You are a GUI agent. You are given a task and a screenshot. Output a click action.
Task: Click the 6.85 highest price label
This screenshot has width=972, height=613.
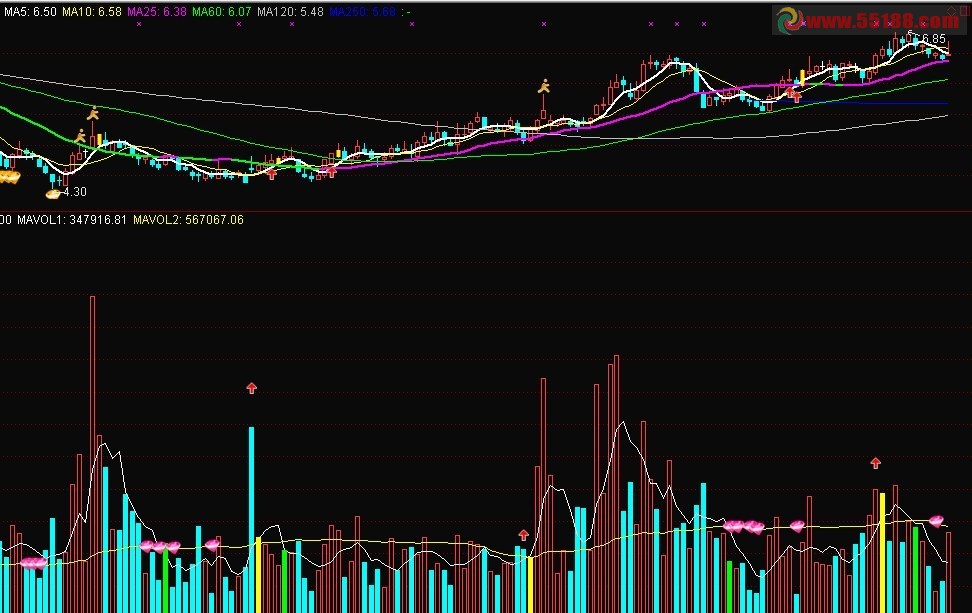click(934, 38)
